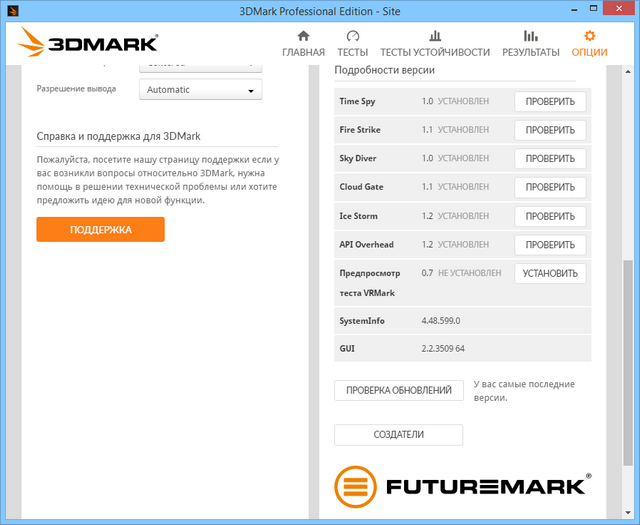The image size is (640, 525).
Task: Click the Options gear icon
Action: tap(589, 36)
